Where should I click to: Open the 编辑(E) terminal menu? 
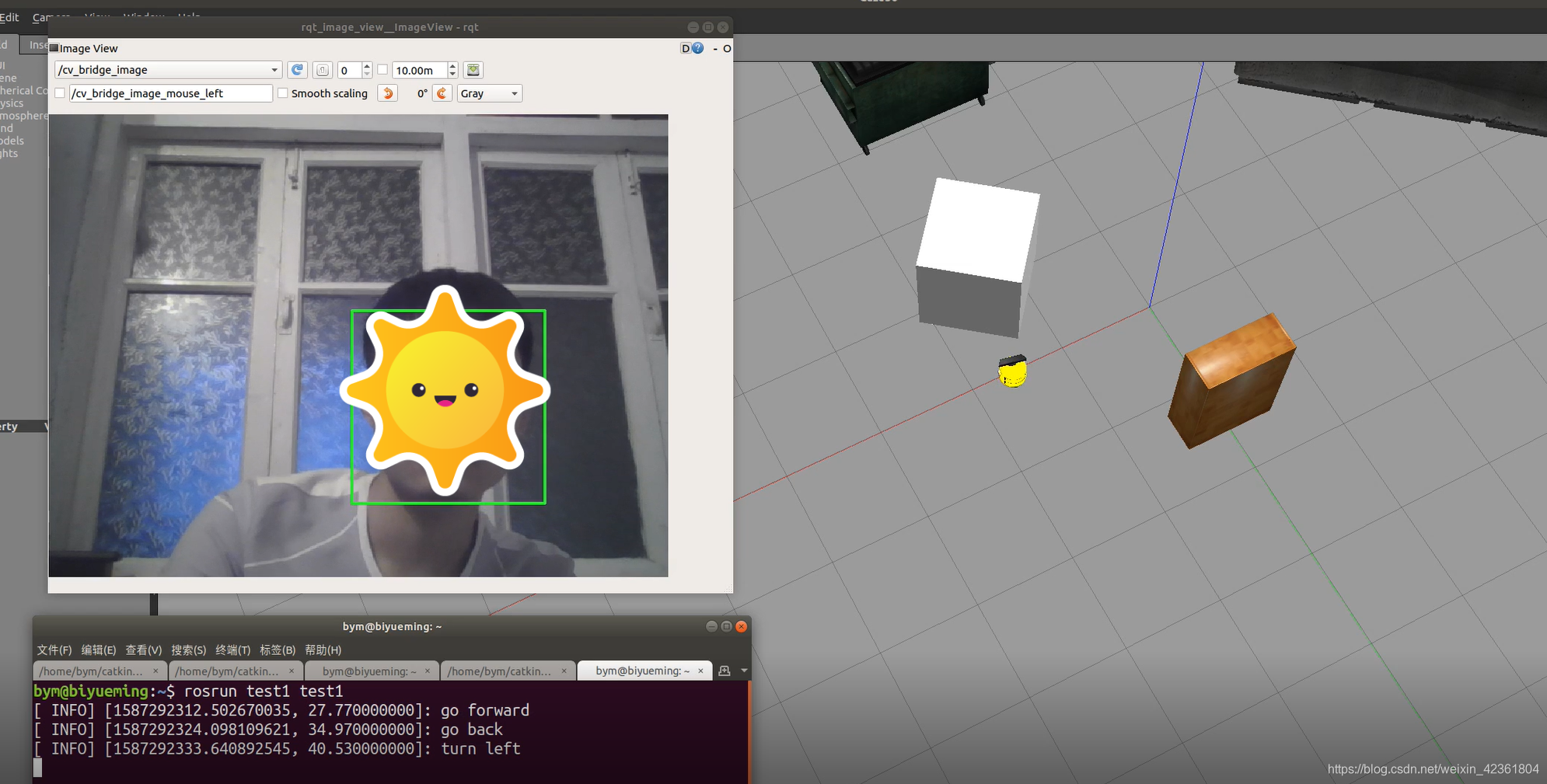point(99,650)
